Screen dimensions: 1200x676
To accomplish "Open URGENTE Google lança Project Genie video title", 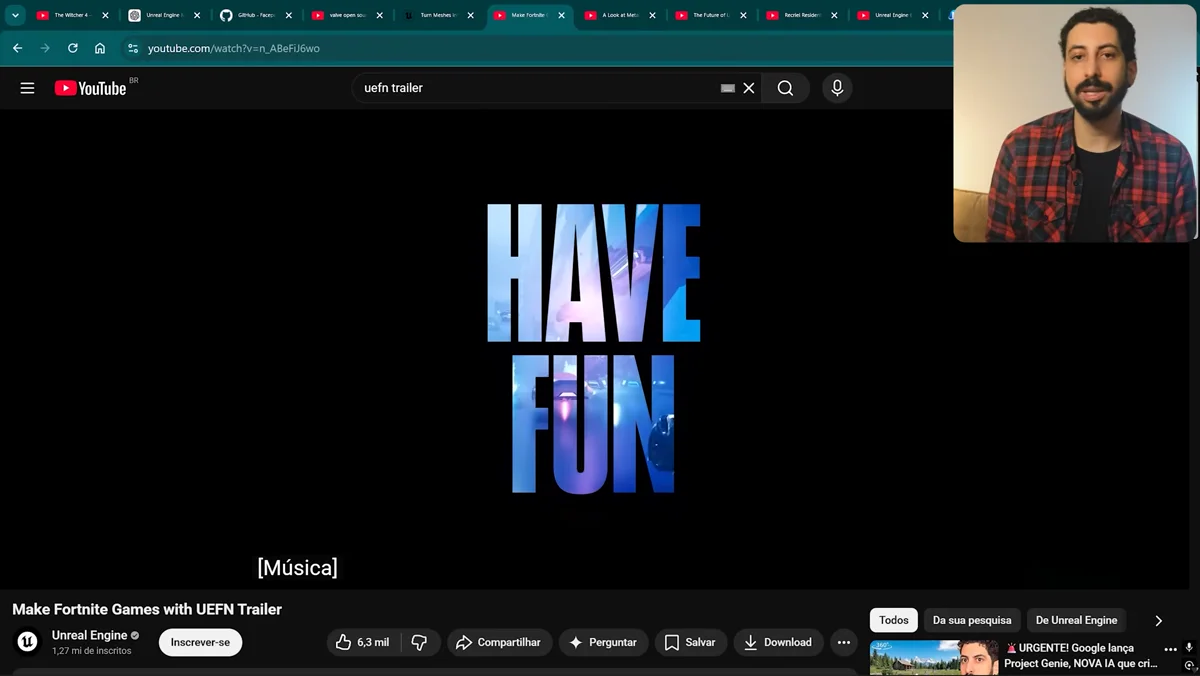I will coord(1081,656).
